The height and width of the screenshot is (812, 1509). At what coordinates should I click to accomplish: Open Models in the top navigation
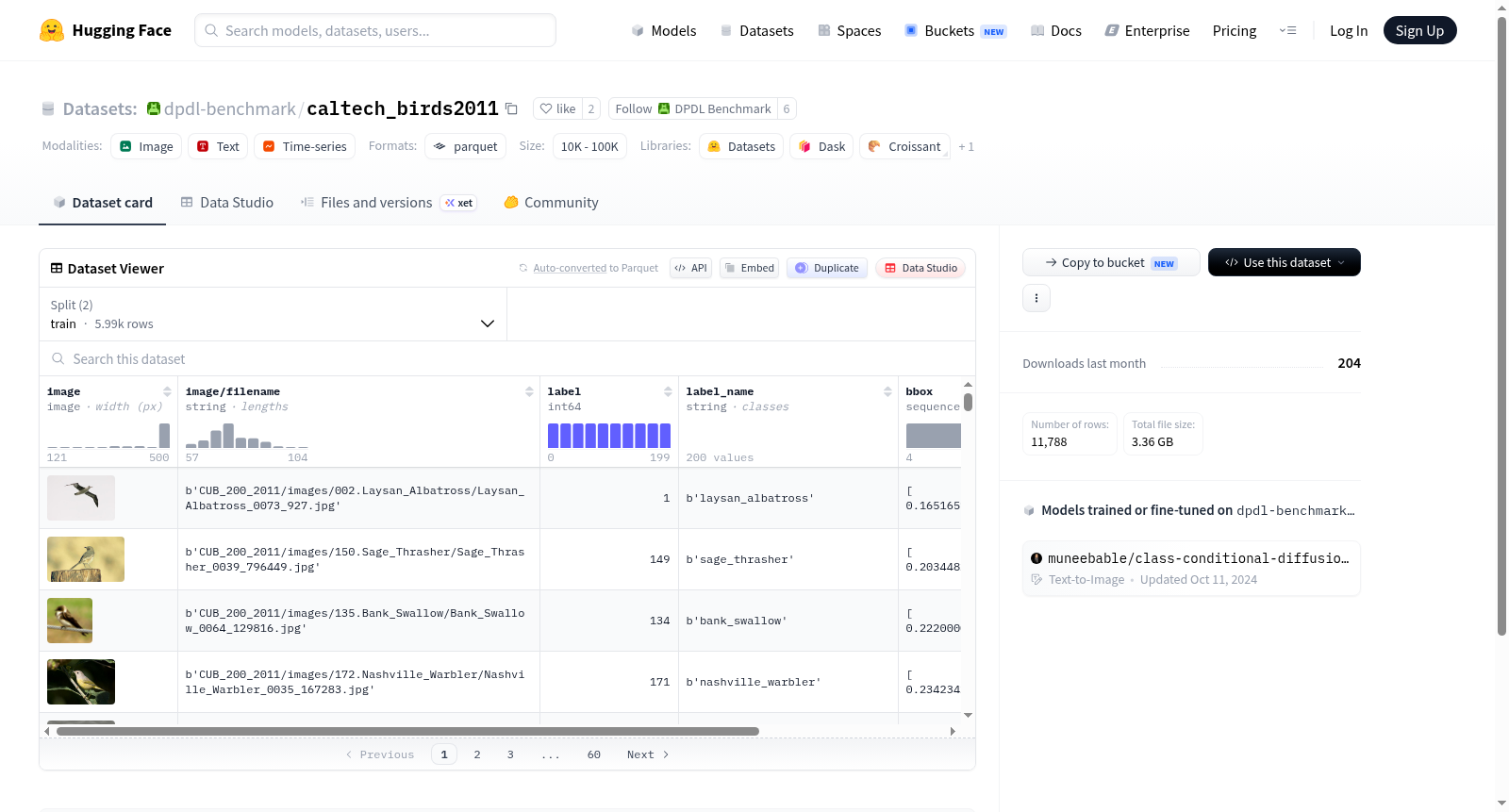click(x=664, y=30)
